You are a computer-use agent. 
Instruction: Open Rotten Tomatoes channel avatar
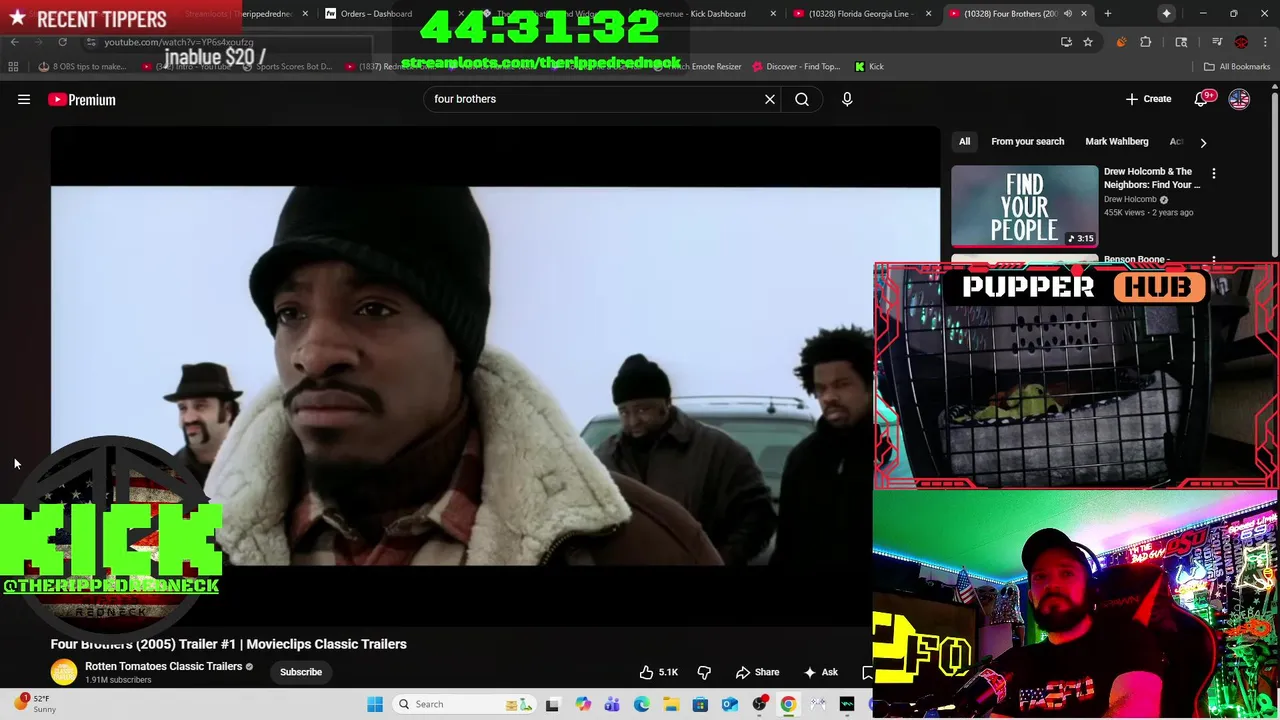point(64,672)
